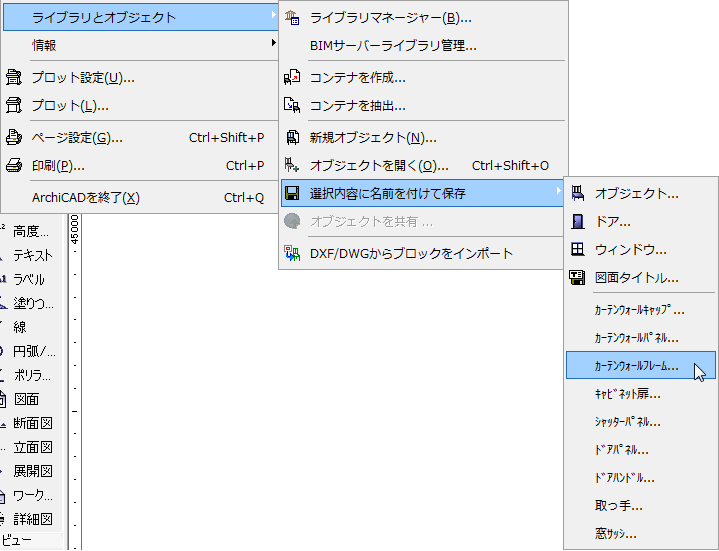The height and width of the screenshot is (551, 719).
Task: Choose コンテナを作成...
Action: click(422, 77)
